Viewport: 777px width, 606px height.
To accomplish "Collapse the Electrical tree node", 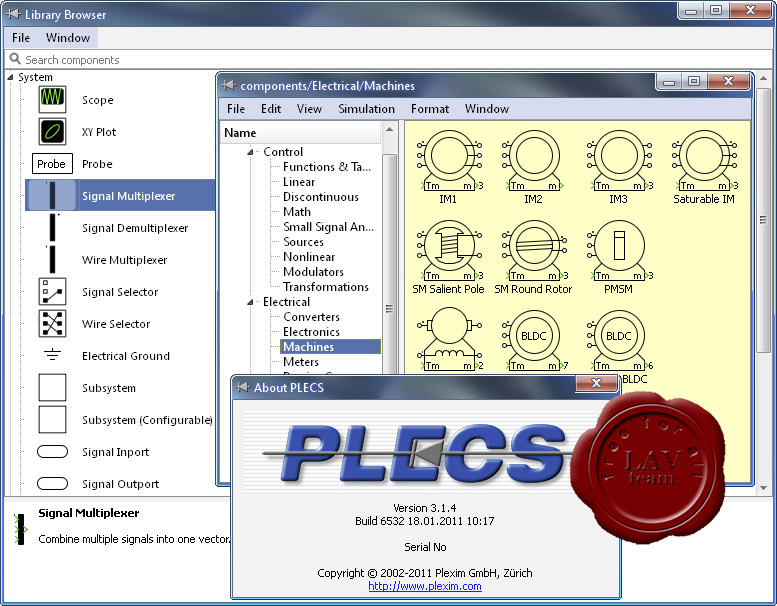I will coord(251,302).
